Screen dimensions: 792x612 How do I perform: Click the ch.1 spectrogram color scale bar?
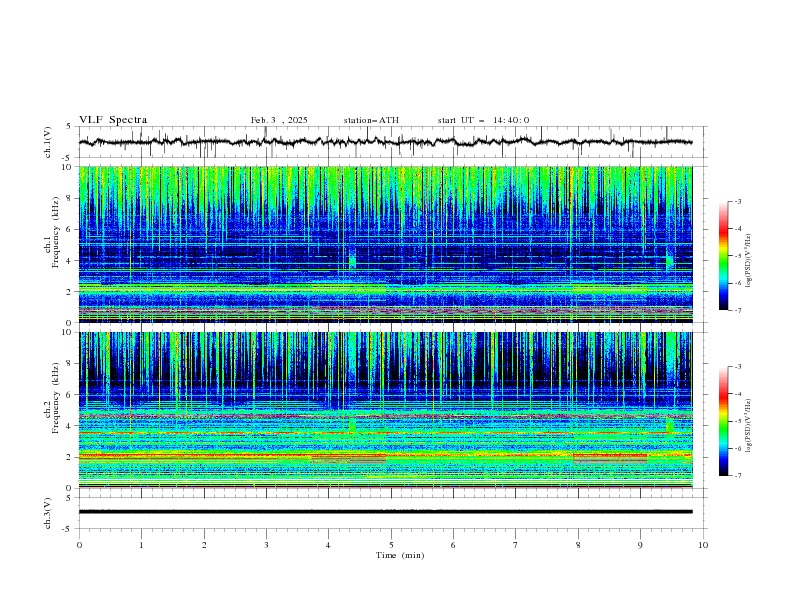(x=723, y=255)
